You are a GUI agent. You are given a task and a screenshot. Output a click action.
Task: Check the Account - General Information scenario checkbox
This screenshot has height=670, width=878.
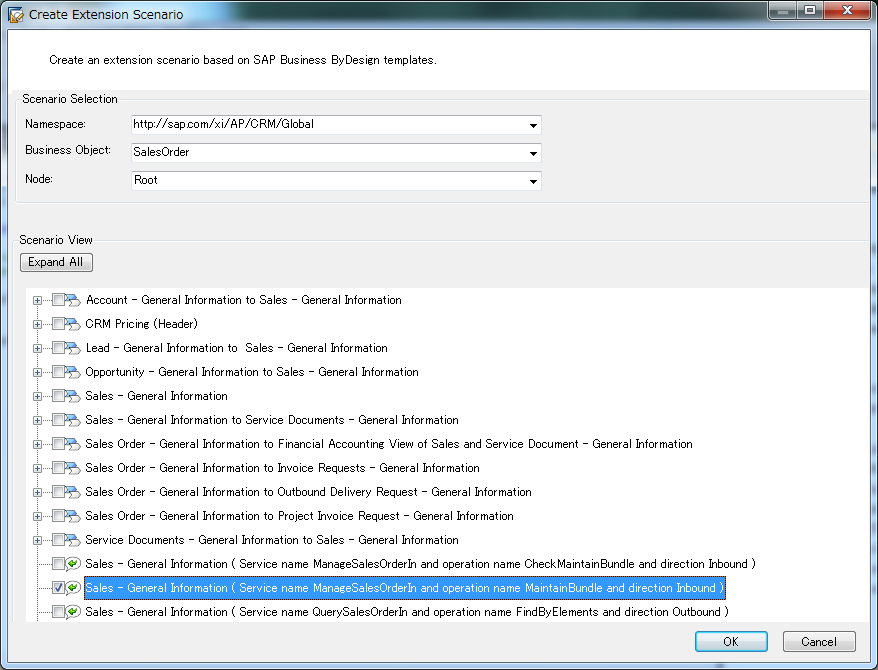click(x=58, y=300)
